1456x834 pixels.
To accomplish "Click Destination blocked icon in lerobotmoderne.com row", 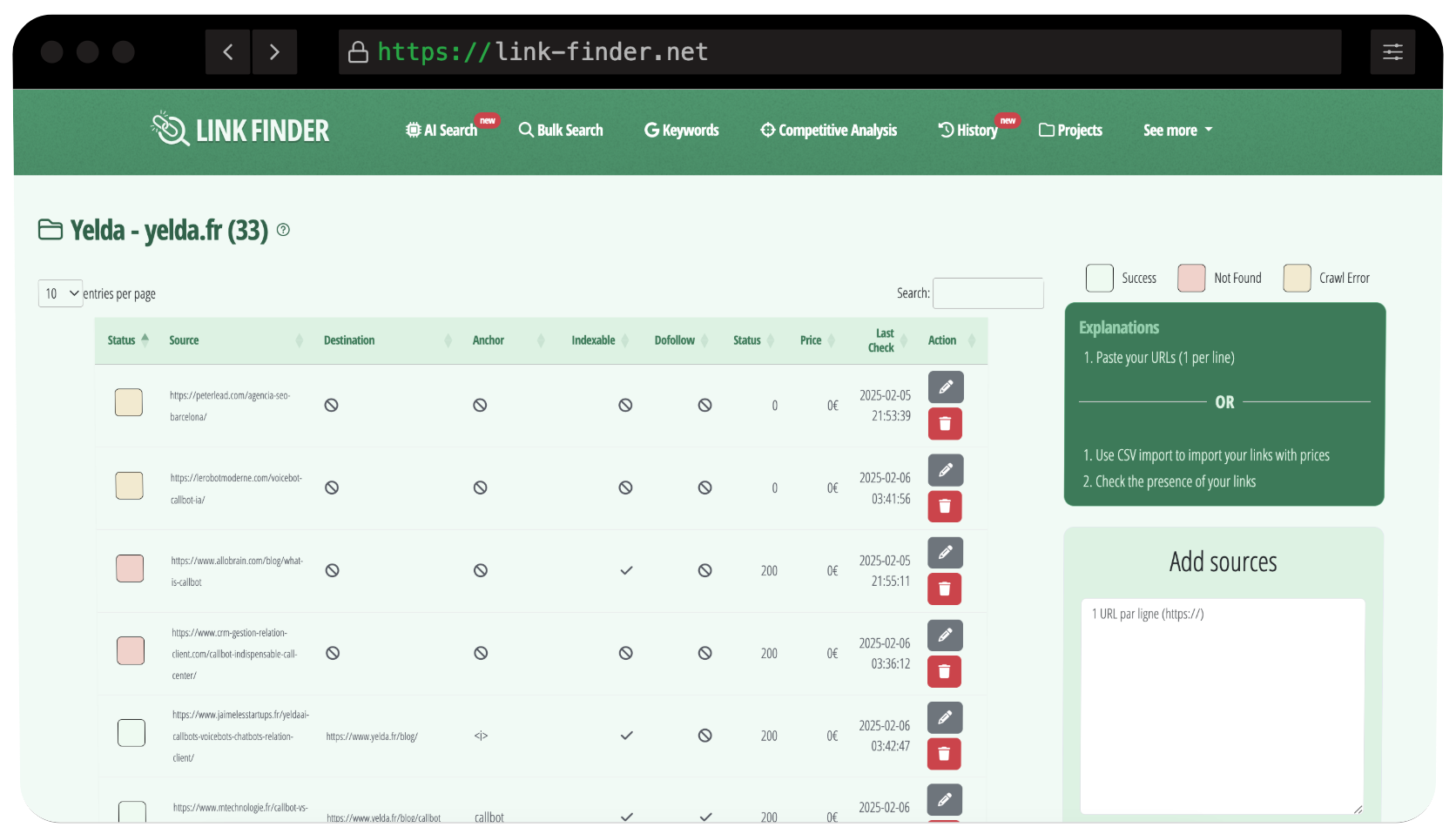I will coord(332,488).
